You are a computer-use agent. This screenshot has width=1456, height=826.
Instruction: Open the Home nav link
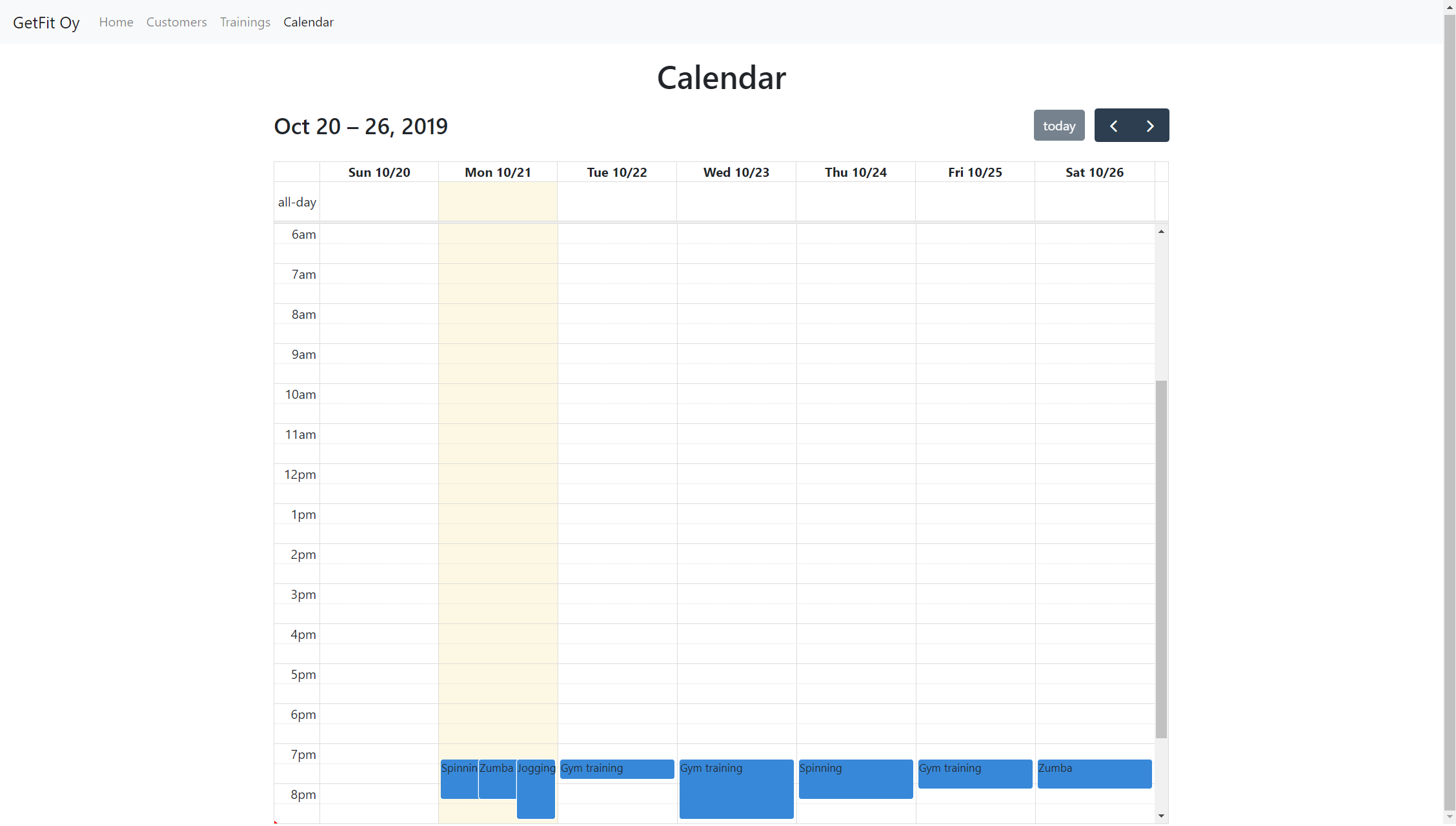(116, 22)
